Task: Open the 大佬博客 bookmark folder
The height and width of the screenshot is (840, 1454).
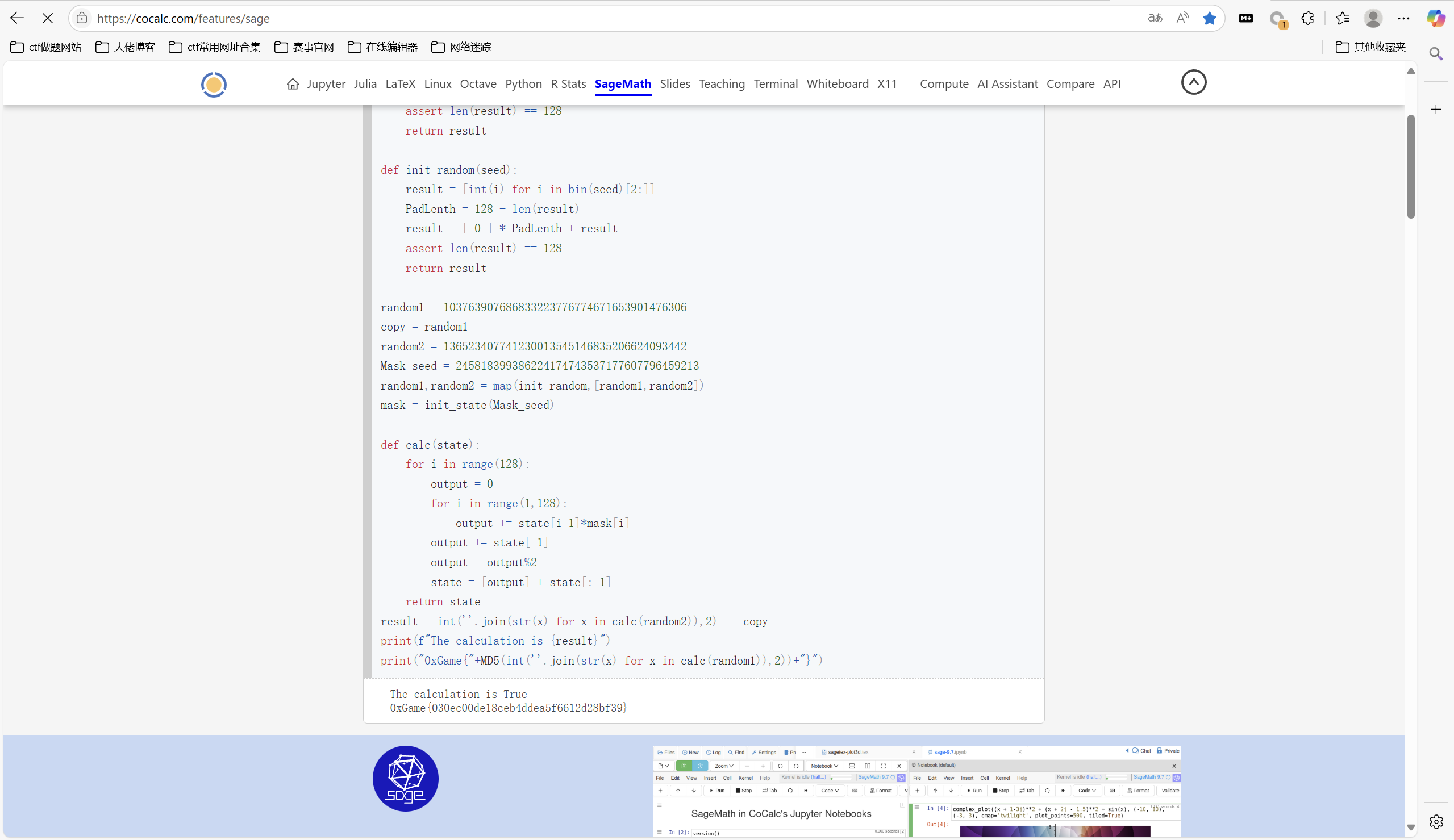Action: (125, 47)
